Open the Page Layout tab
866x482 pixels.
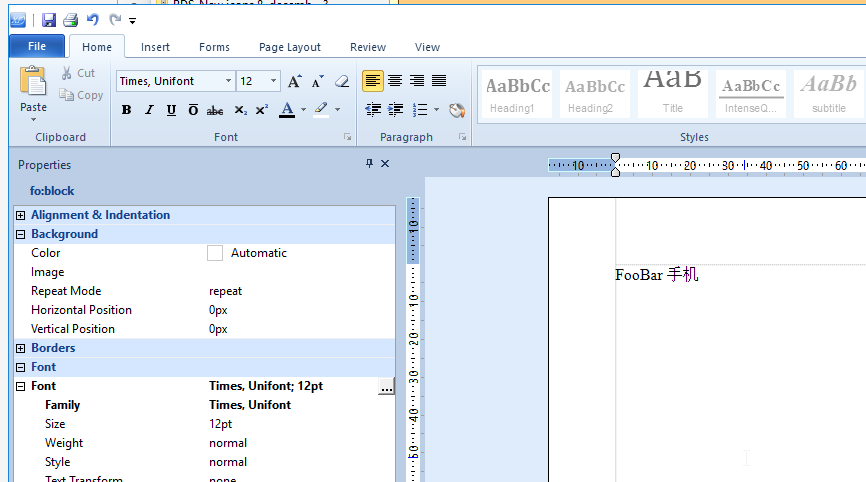click(x=290, y=47)
